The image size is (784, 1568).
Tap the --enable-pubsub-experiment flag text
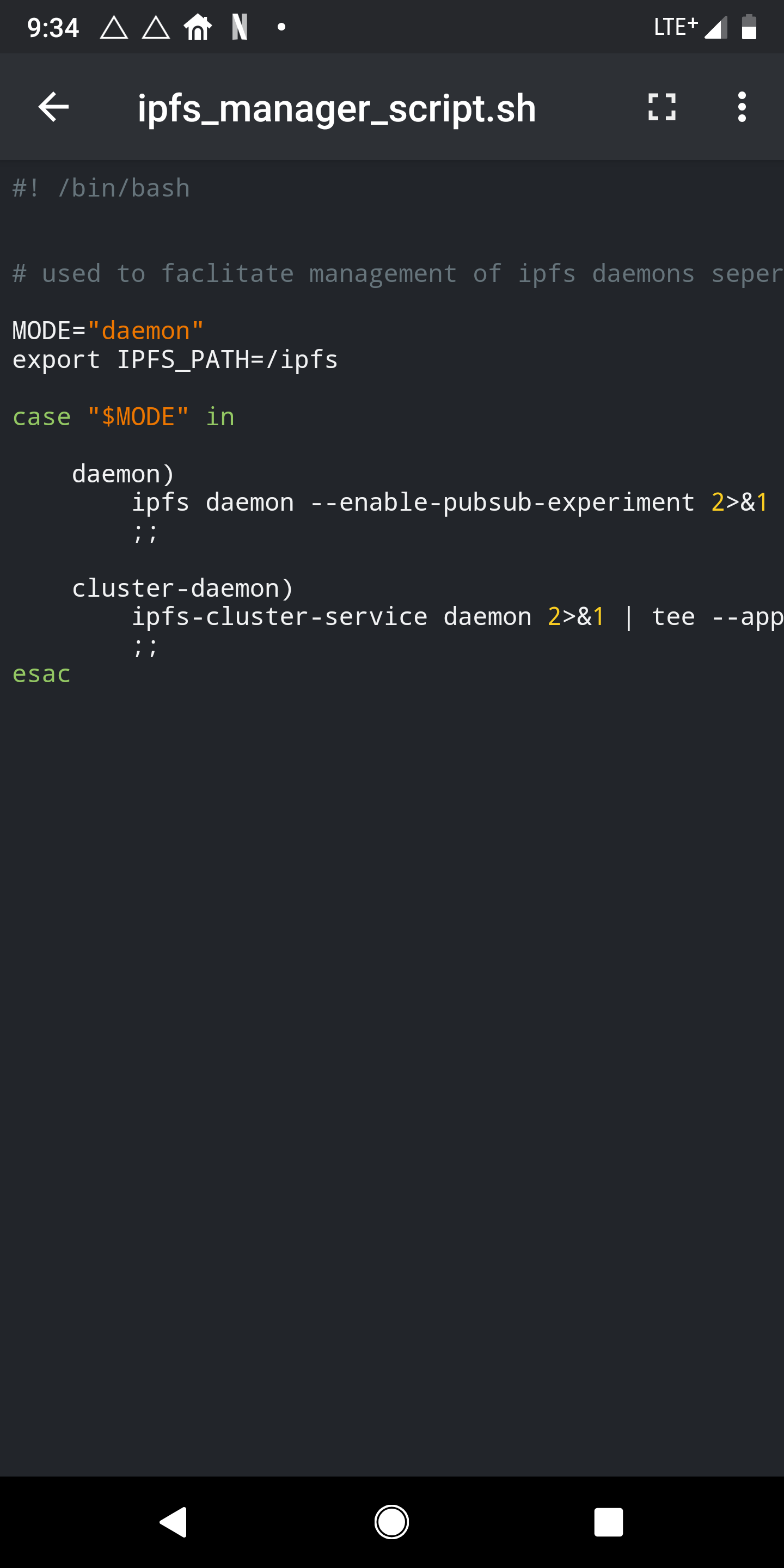pyautogui.click(x=502, y=502)
